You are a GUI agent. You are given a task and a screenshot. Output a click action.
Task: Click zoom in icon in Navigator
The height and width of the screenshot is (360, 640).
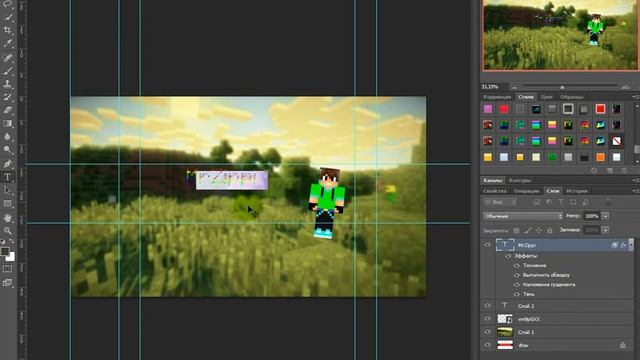click(x=625, y=87)
